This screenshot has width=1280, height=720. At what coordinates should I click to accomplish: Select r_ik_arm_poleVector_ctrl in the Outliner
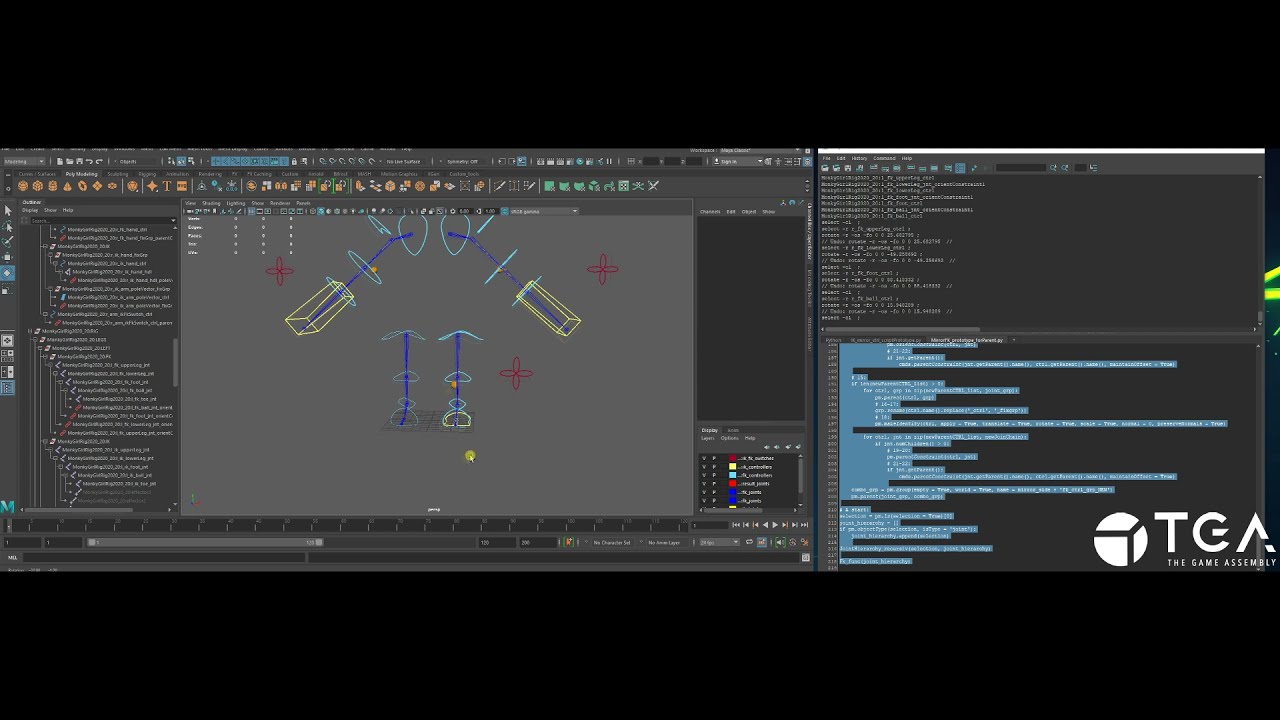pos(118,297)
